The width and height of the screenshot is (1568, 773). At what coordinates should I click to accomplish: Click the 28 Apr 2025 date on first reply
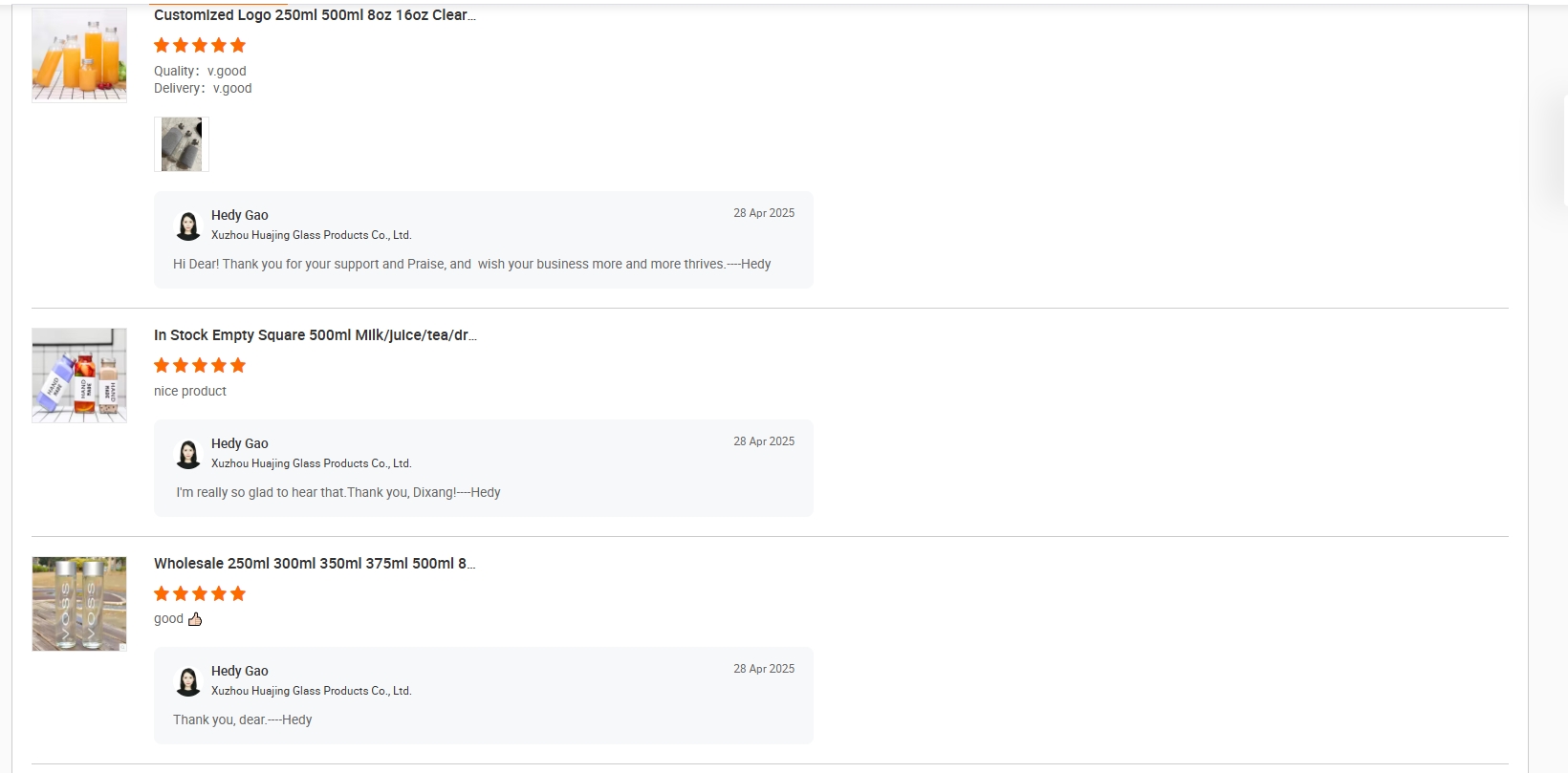coord(764,213)
